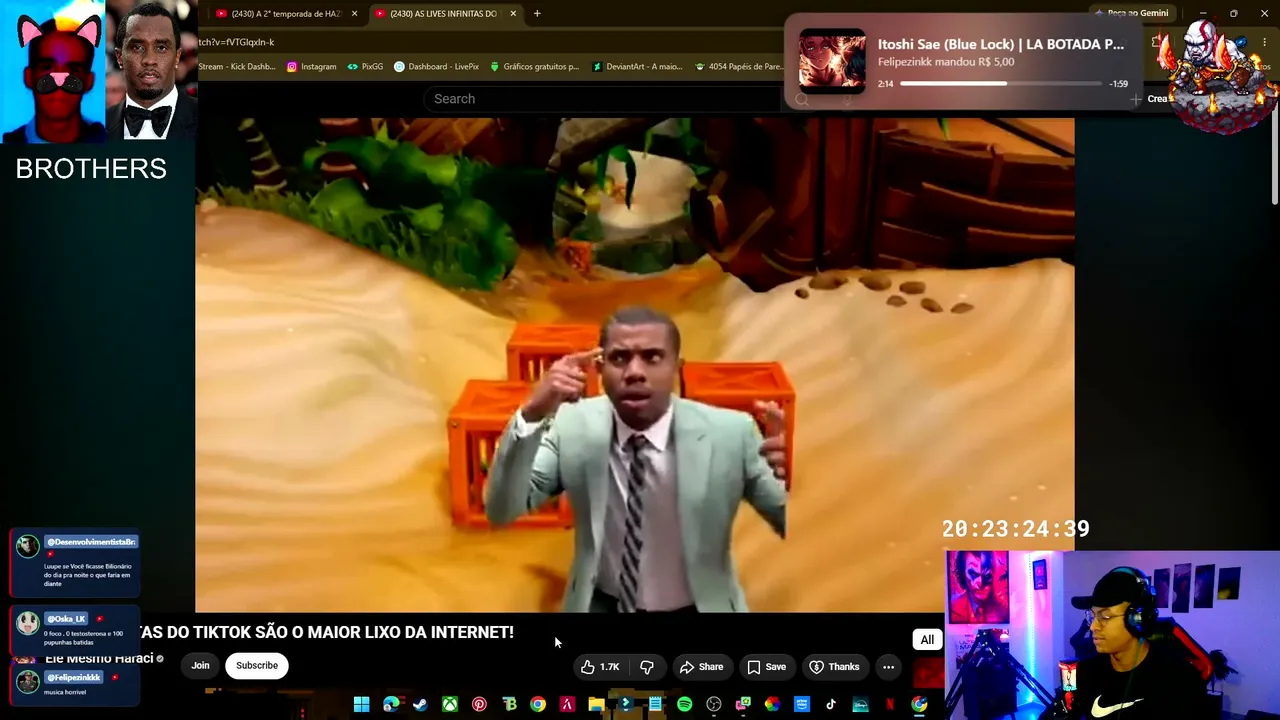Join the channel membership
The height and width of the screenshot is (720, 1280).
(x=201, y=666)
